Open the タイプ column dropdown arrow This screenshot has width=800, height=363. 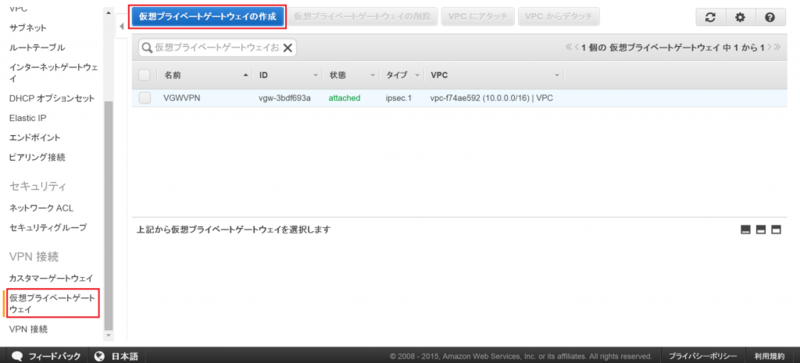[x=417, y=76]
